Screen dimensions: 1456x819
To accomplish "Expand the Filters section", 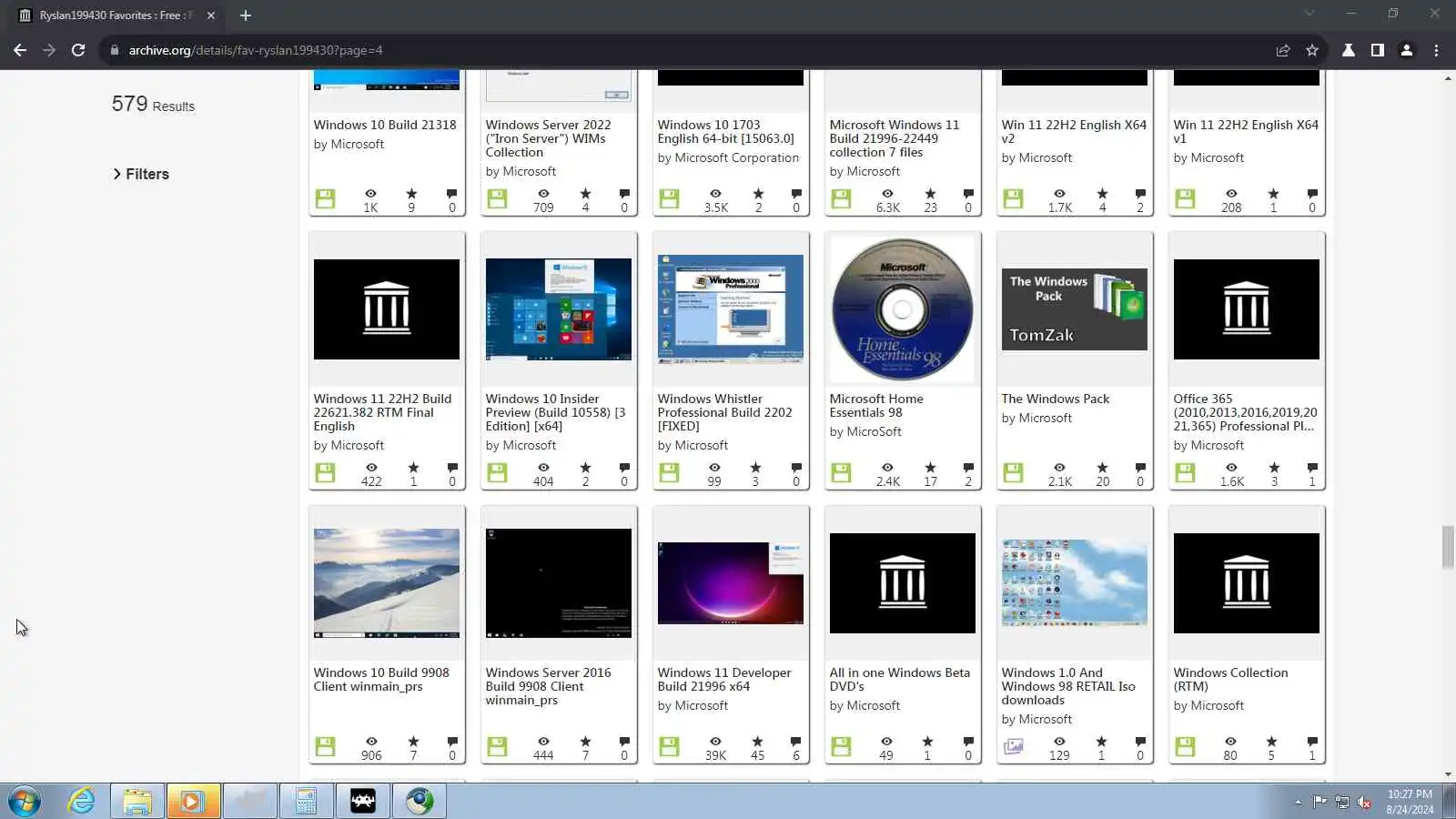I will [x=141, y=174].
